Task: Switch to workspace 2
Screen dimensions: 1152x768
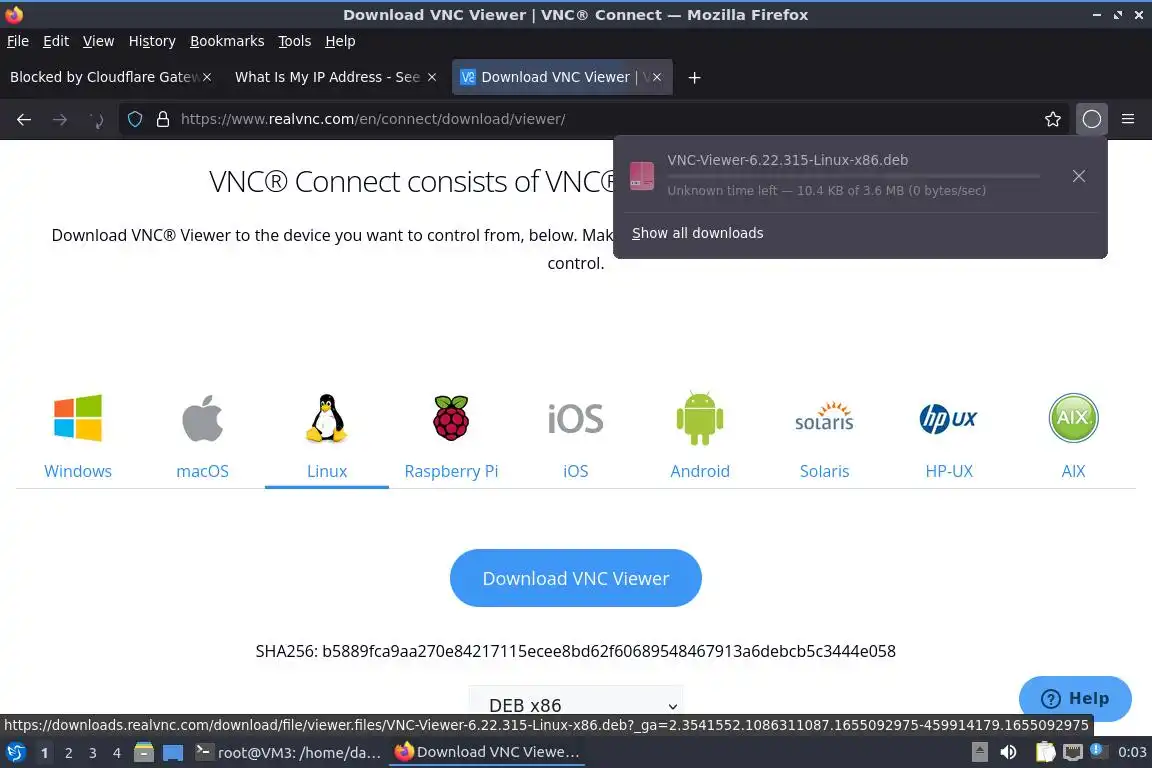Action: [x=68, y=753]
